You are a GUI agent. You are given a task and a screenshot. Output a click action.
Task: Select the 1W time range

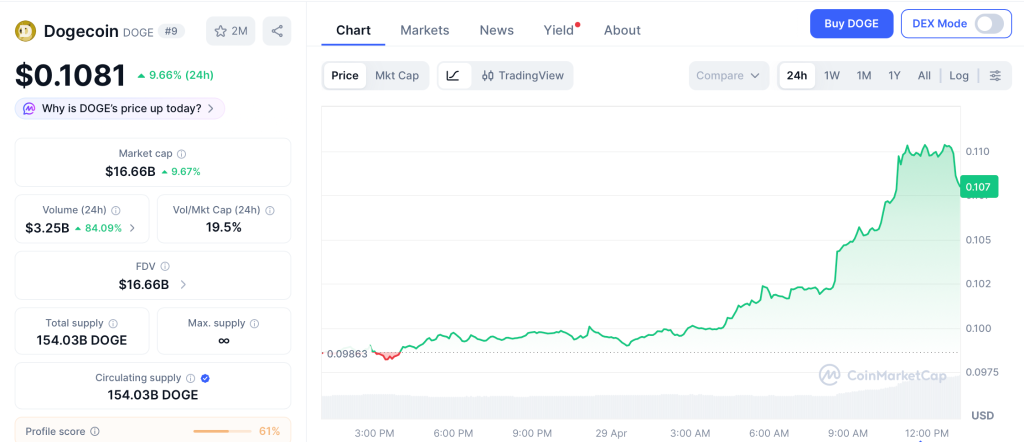831,76
